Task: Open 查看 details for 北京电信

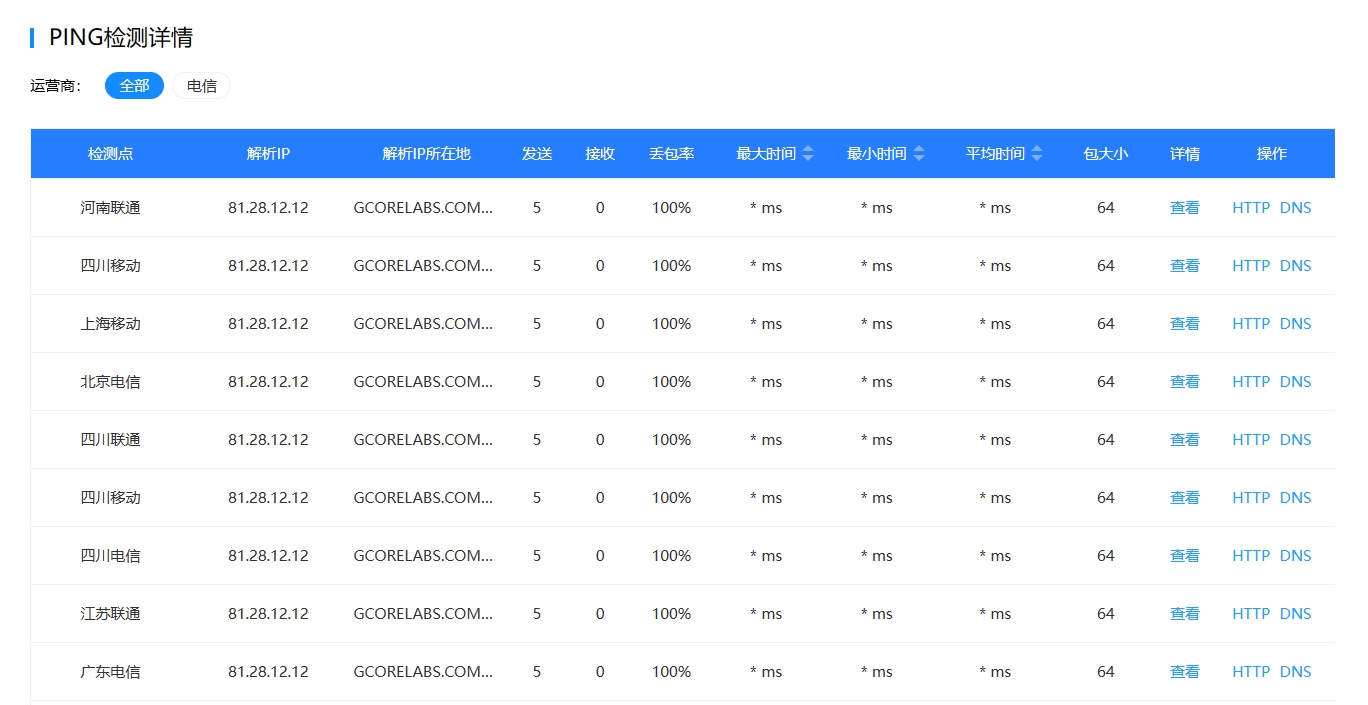Action: tap(1184, 381)
